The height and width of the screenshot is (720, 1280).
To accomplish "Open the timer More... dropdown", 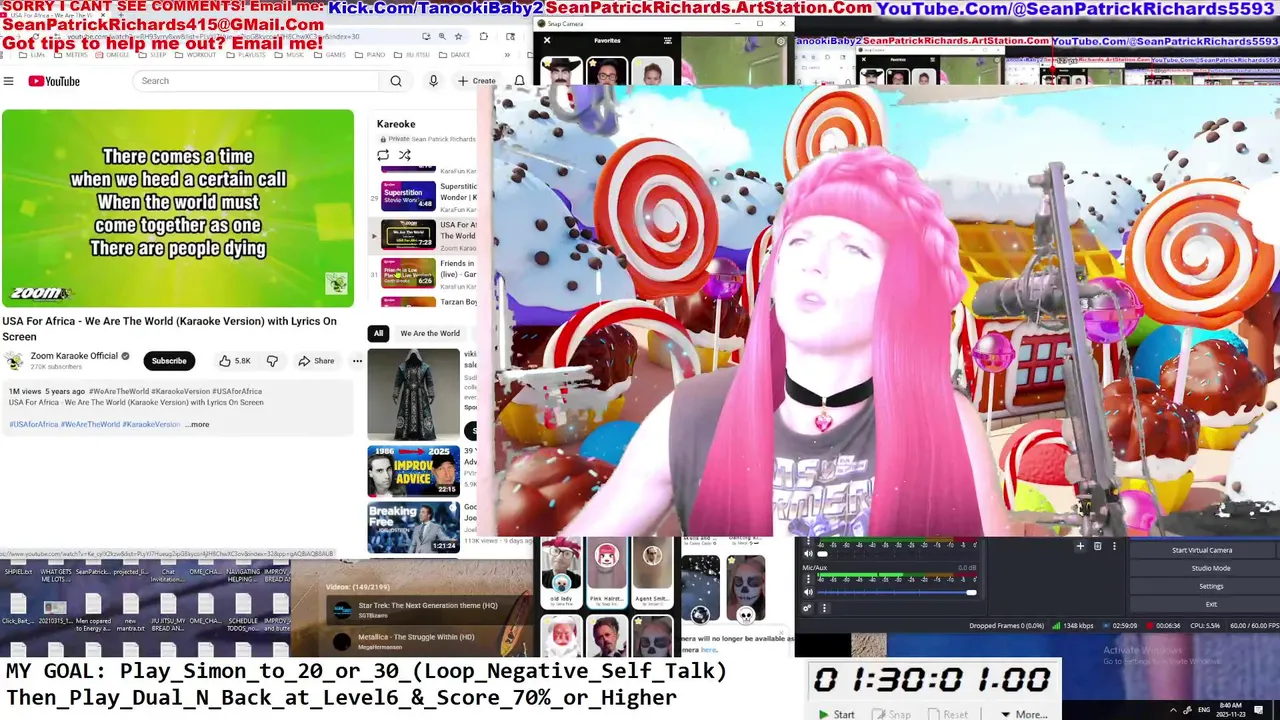I will [1023, 714].
